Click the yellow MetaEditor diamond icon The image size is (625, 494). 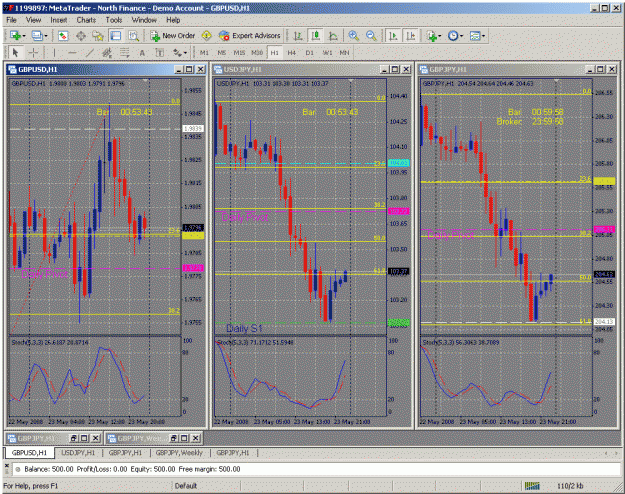click(206, 36)
